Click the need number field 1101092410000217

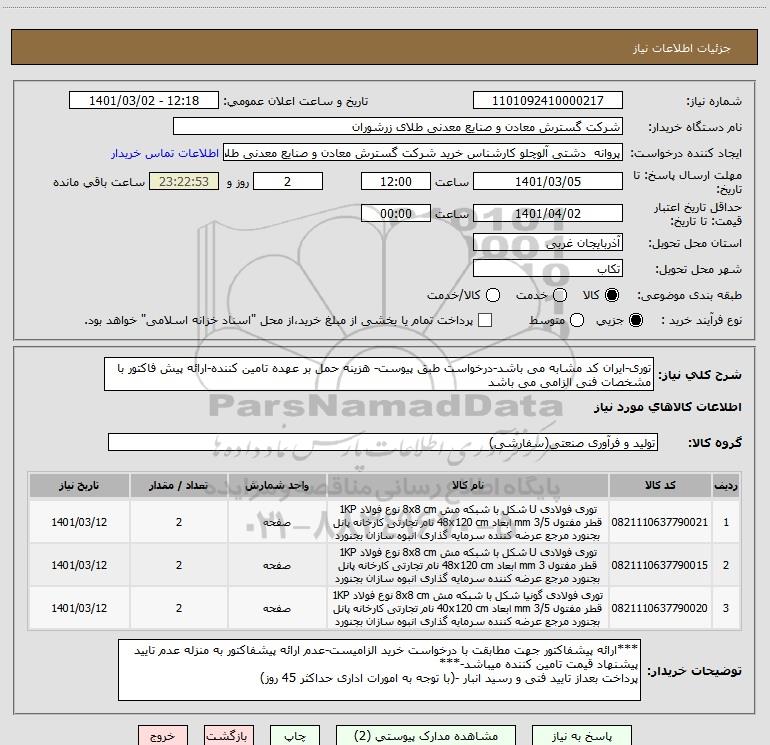(548, 101)
